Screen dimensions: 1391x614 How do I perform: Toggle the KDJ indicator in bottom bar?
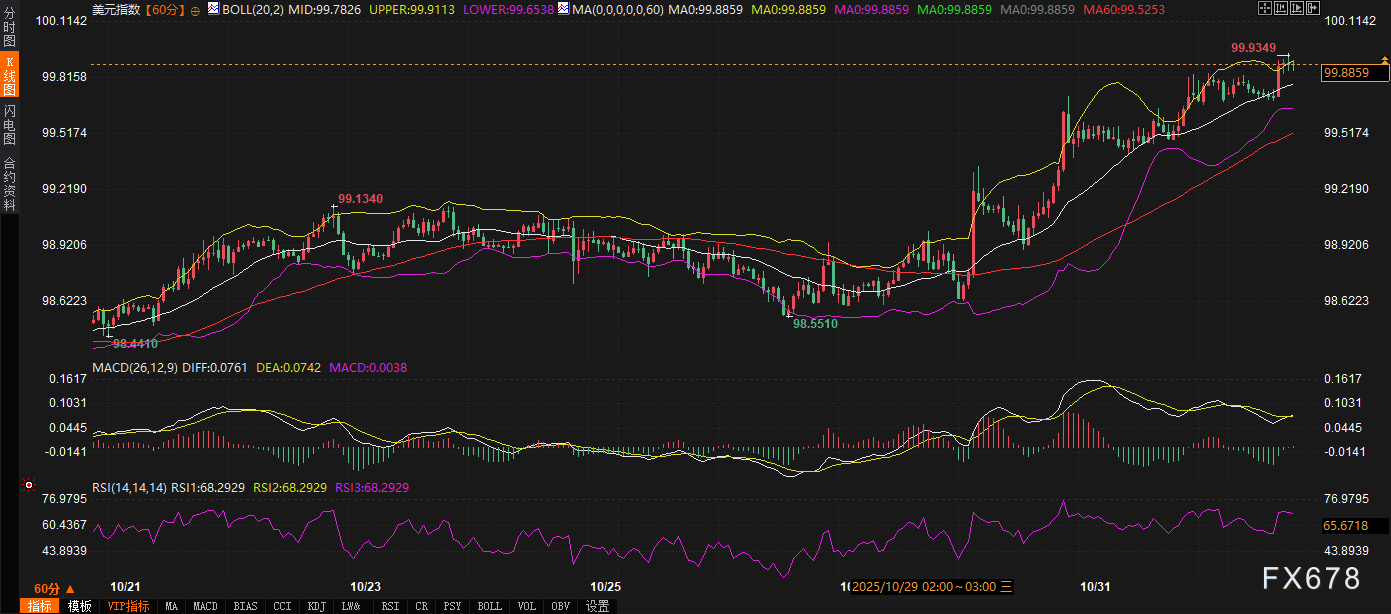316,606
